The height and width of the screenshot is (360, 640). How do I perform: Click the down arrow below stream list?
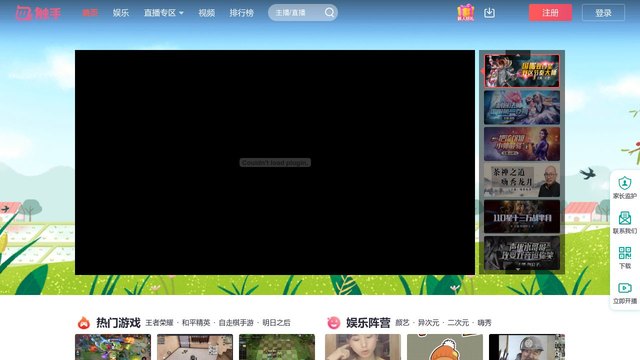pos(518,270)
